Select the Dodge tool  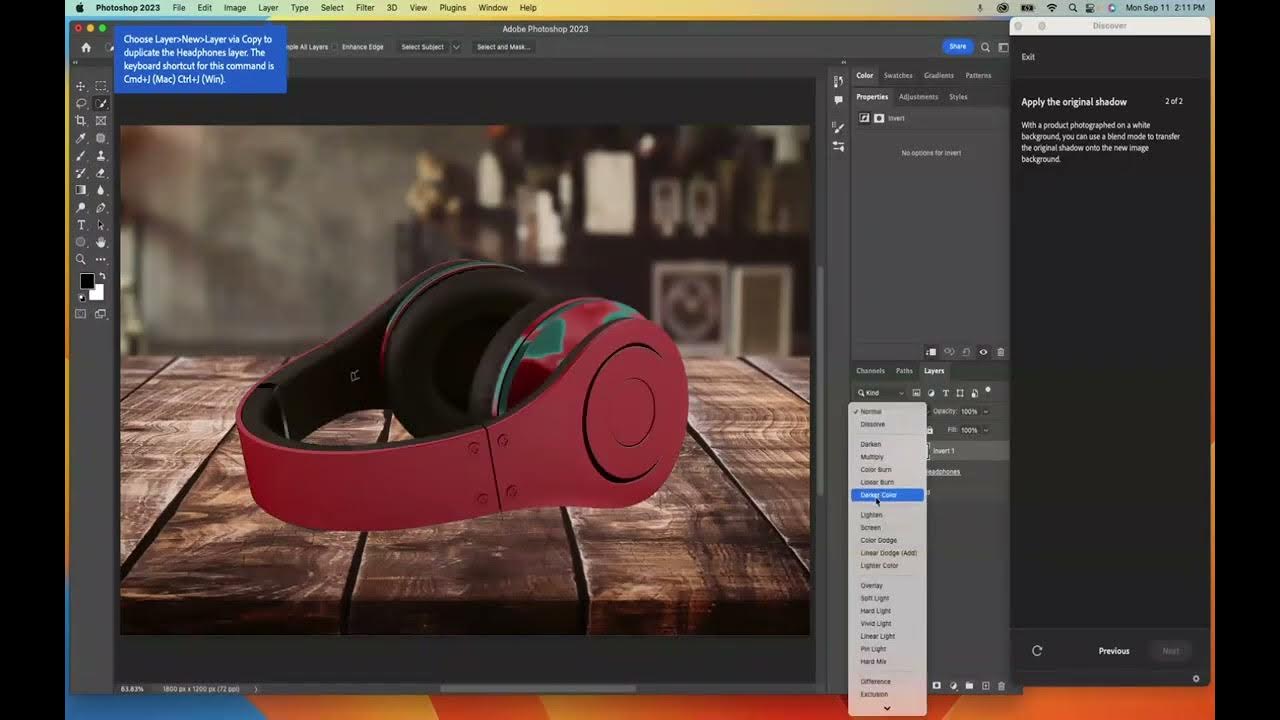click(81, 208)
